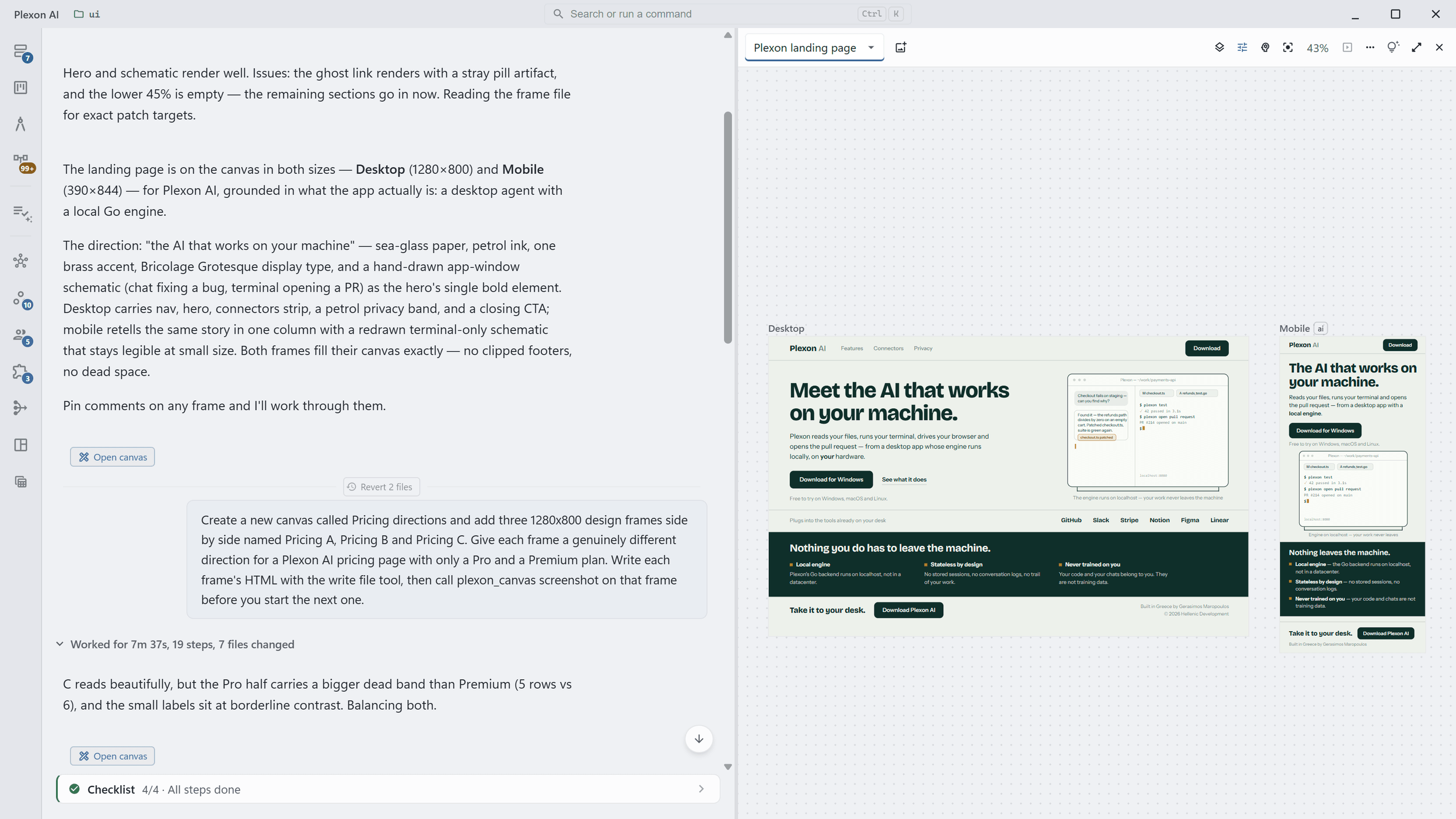The height and width of the screenshot is (819, 1456).
Task: Click the GitHub connector label in the Desktop frame
Action: coord(1070,520)
